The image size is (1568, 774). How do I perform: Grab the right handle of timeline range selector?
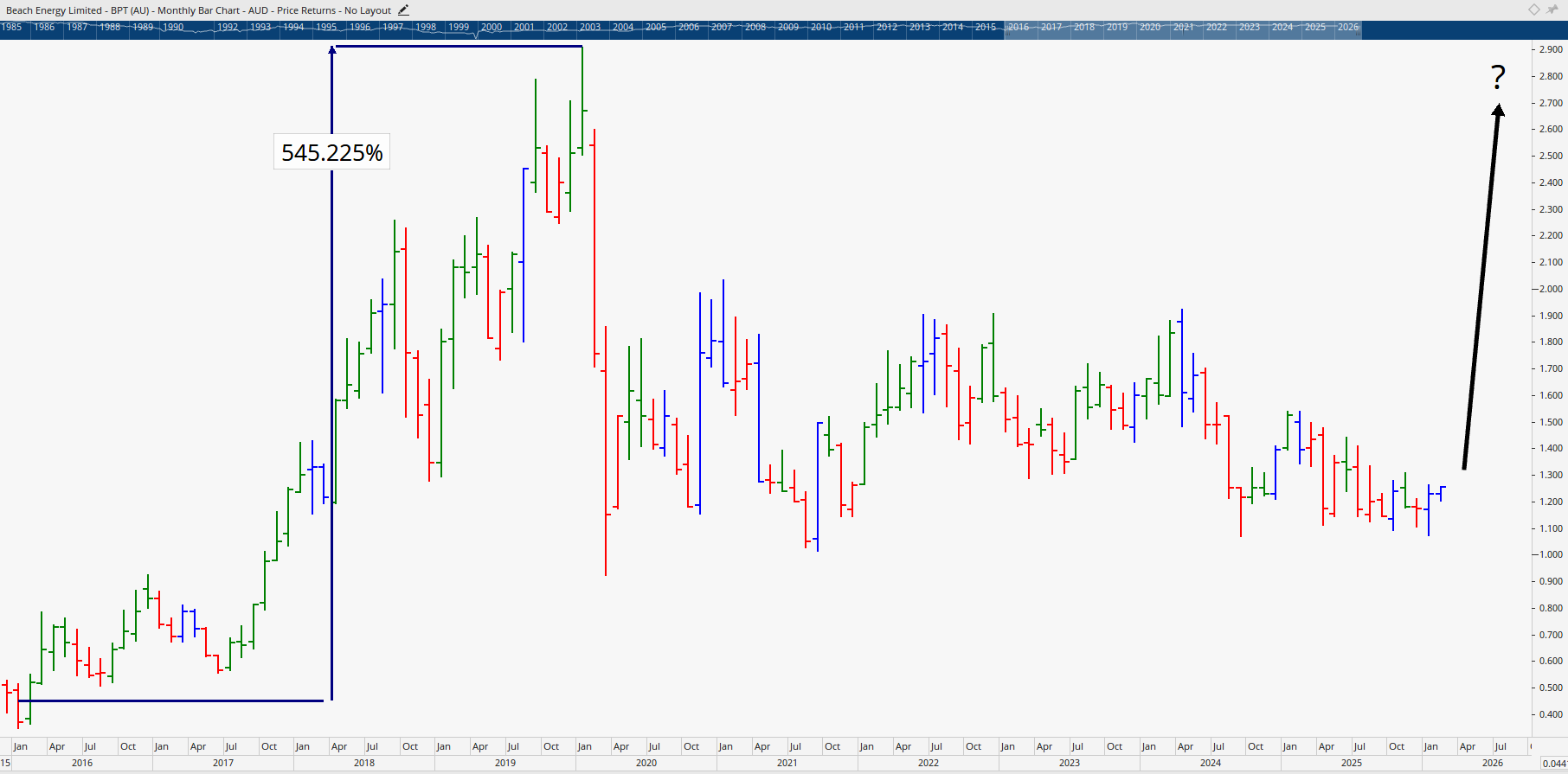pos(1360,28)
